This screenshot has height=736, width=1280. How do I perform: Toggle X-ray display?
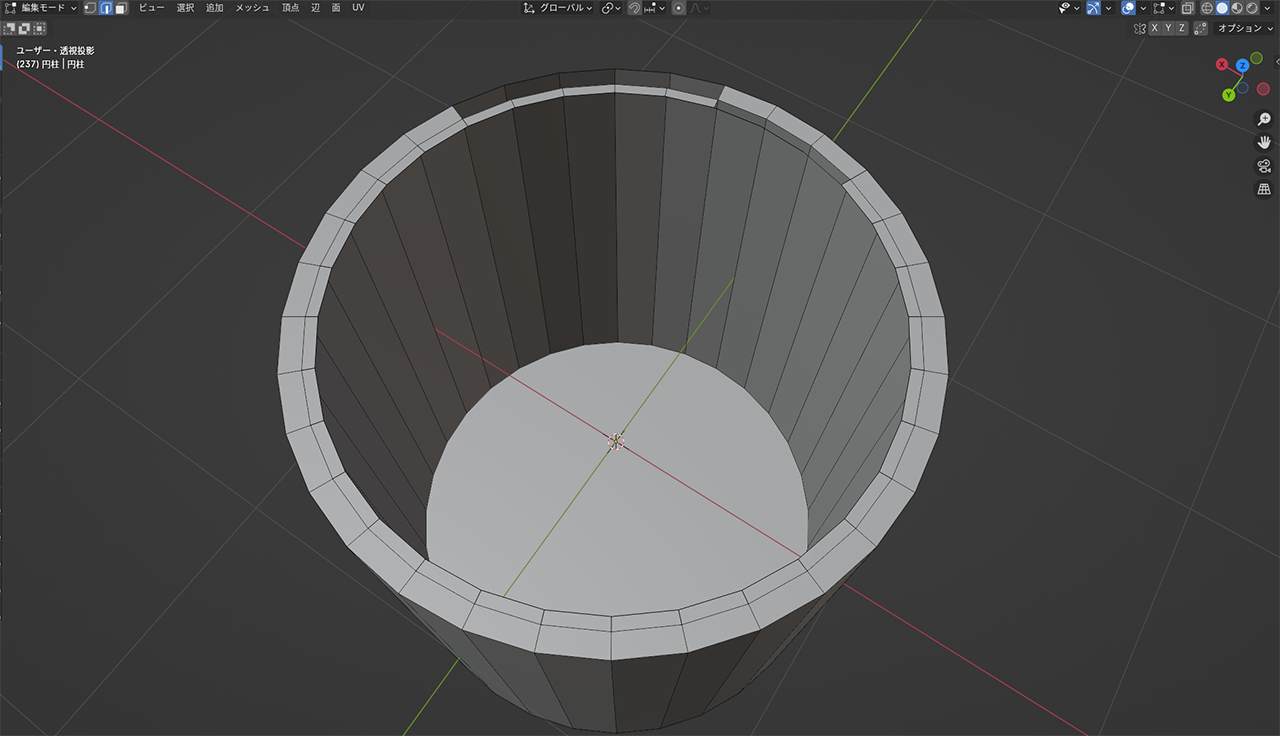1187,8
